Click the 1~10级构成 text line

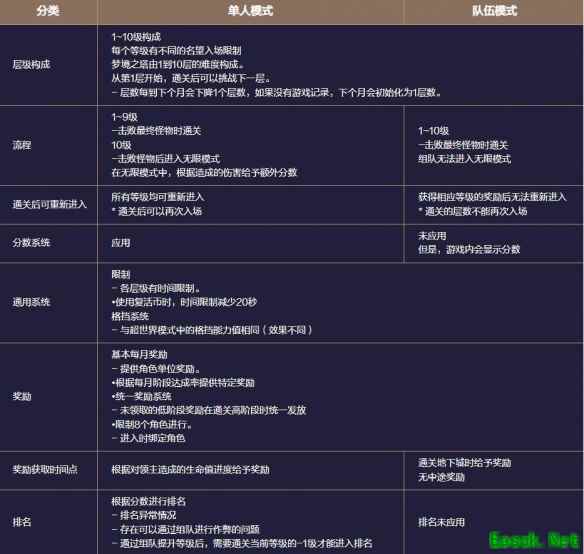[136, 37]
